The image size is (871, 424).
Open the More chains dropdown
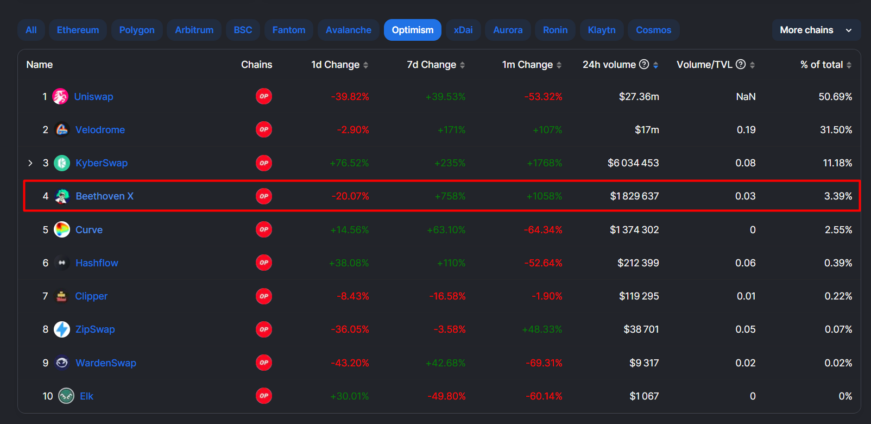pyautogui.click(x=816, y=30)
